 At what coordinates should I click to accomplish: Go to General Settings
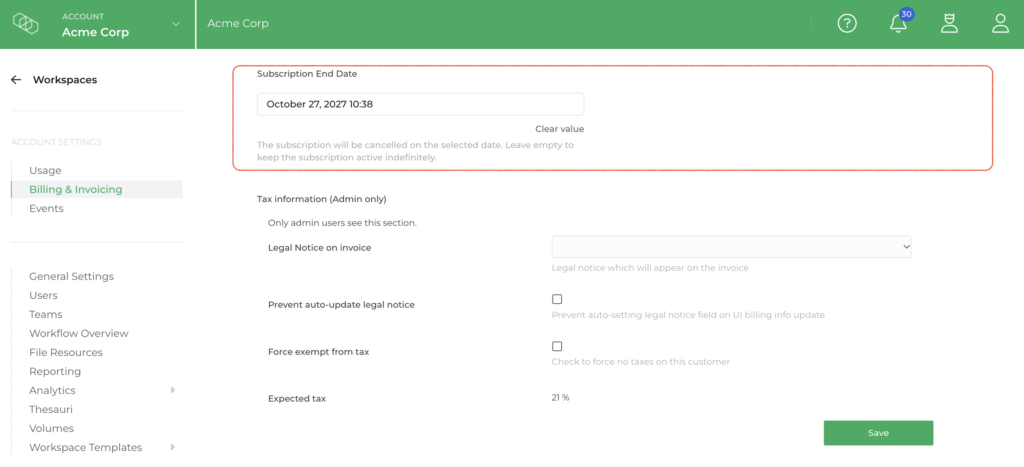[x=71, y=276]
